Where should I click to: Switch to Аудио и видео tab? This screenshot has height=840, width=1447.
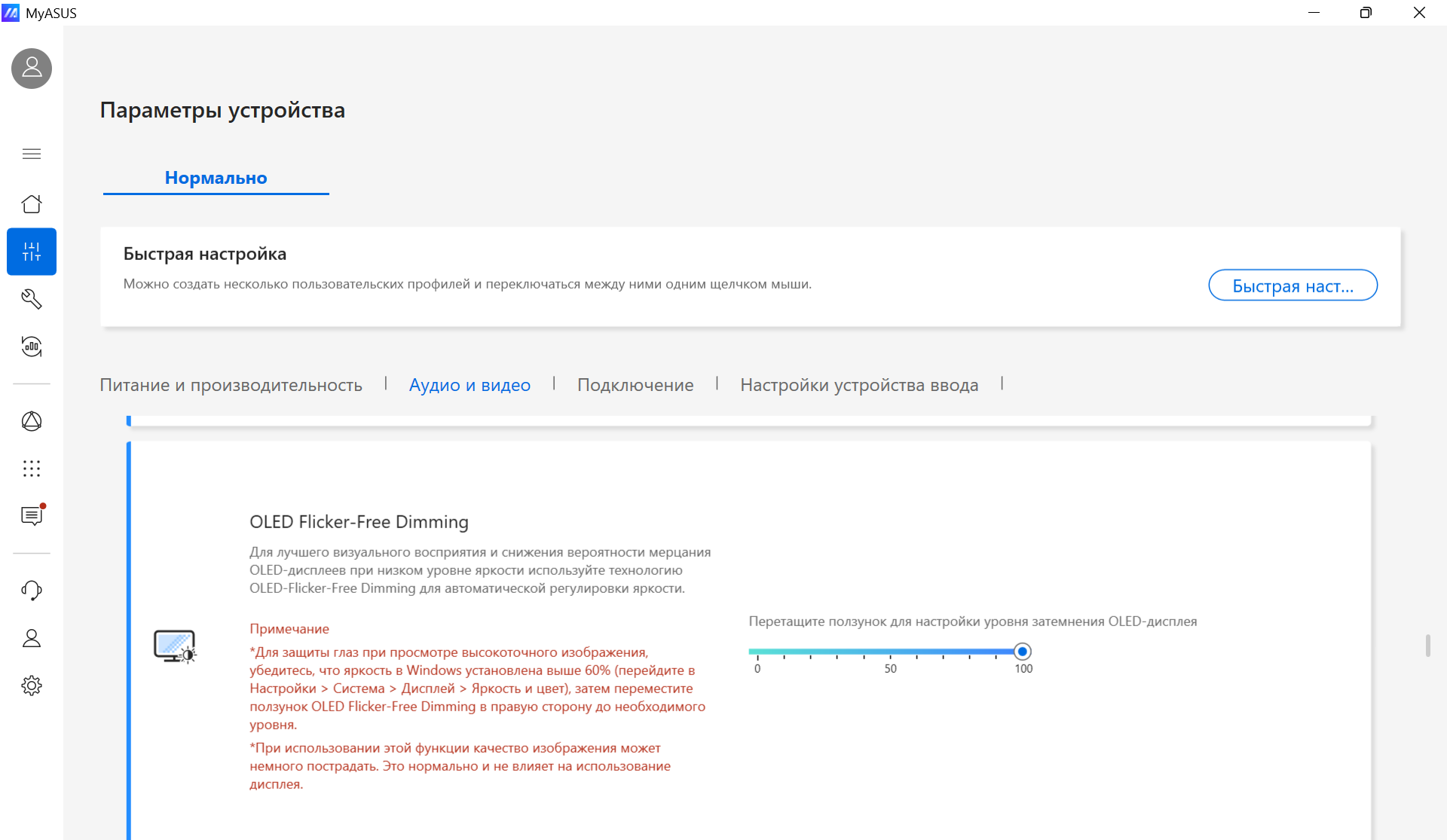[x=470, y=385]
